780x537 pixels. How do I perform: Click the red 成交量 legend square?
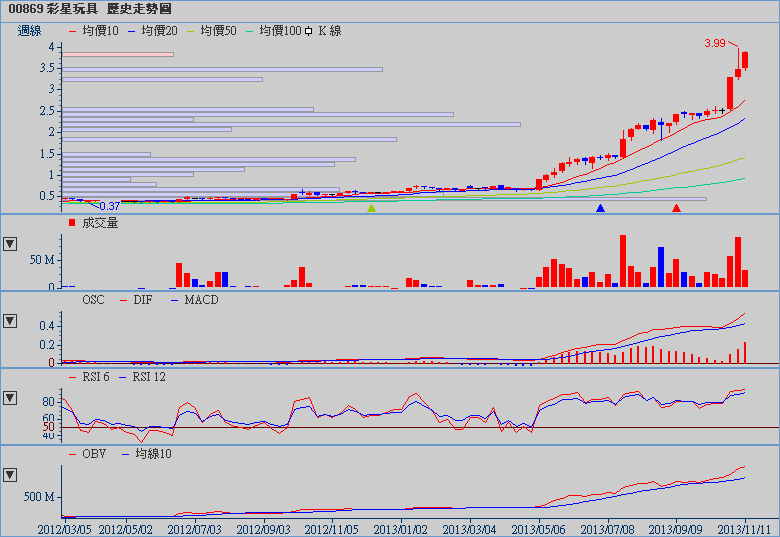point(72,223)
